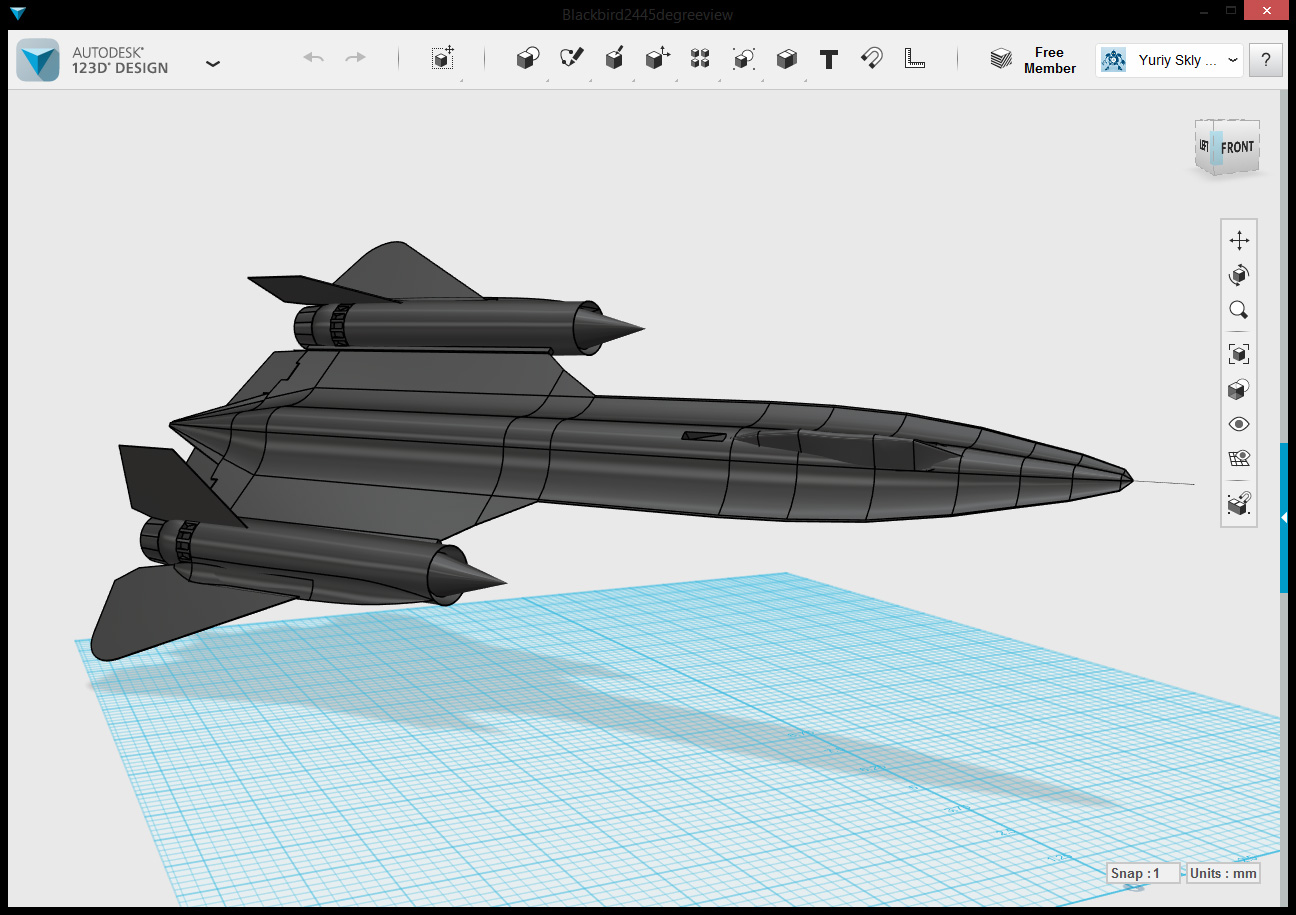1296x915 pixels.
Task: Toggle object visibility with eye icon
Action: (x=1239, y=424)
